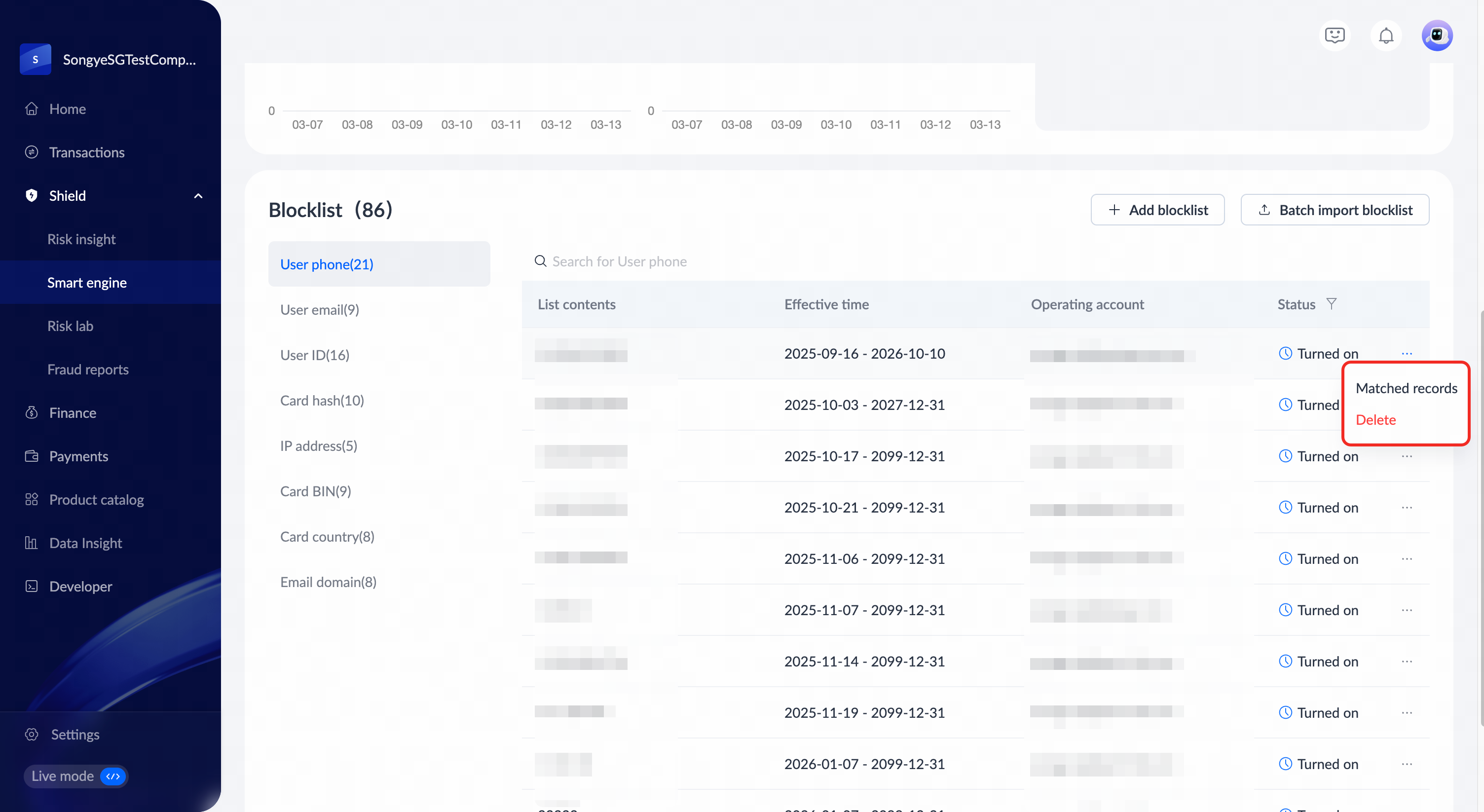
Task: Click the Data Insight chart icon
Action: [x=32, y=543]
